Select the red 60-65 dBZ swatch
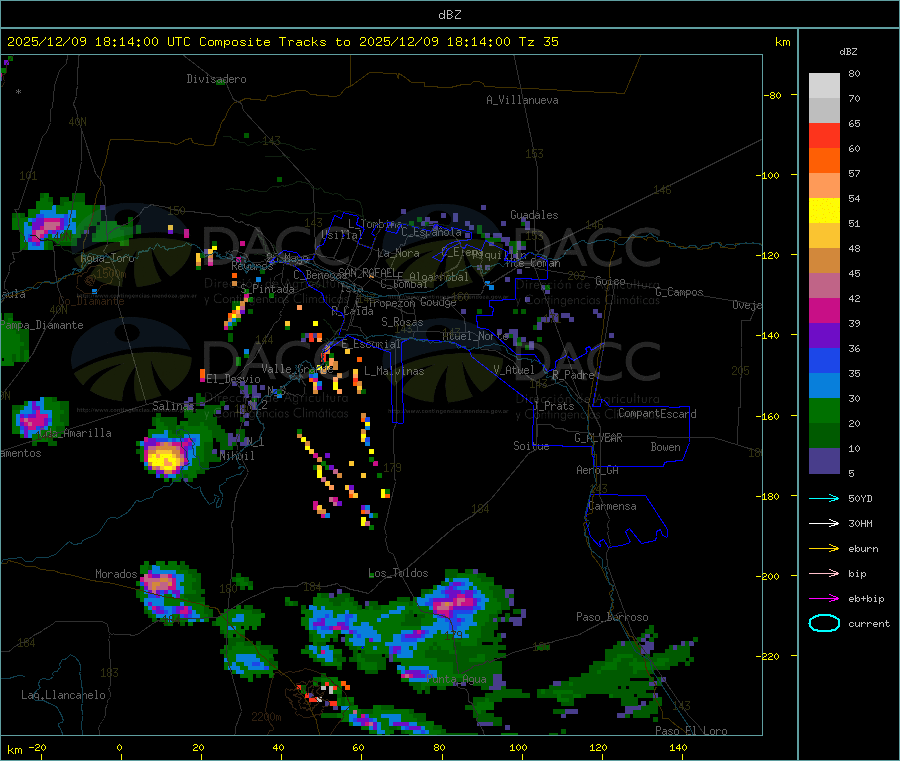 [824, 136]
